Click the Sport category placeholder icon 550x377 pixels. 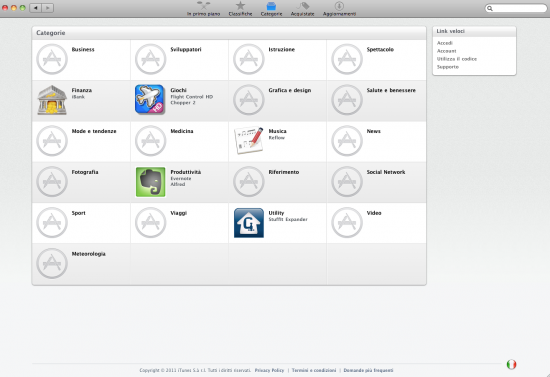[x=52, y=223]
